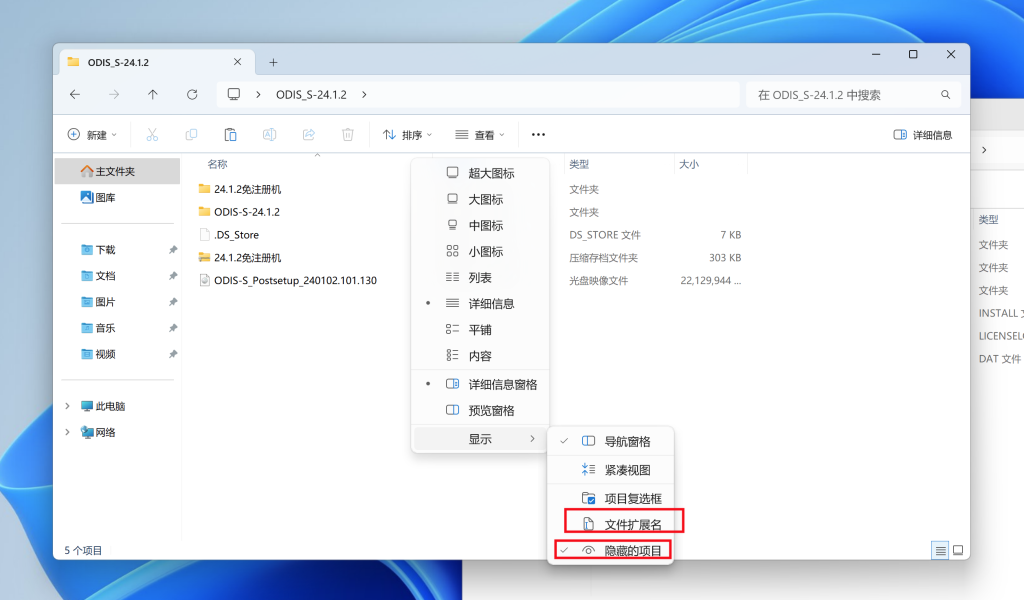The height and width of the screenshot is (600, 1024).
Task: Select List (列表) view
Action: pos(480,277)
